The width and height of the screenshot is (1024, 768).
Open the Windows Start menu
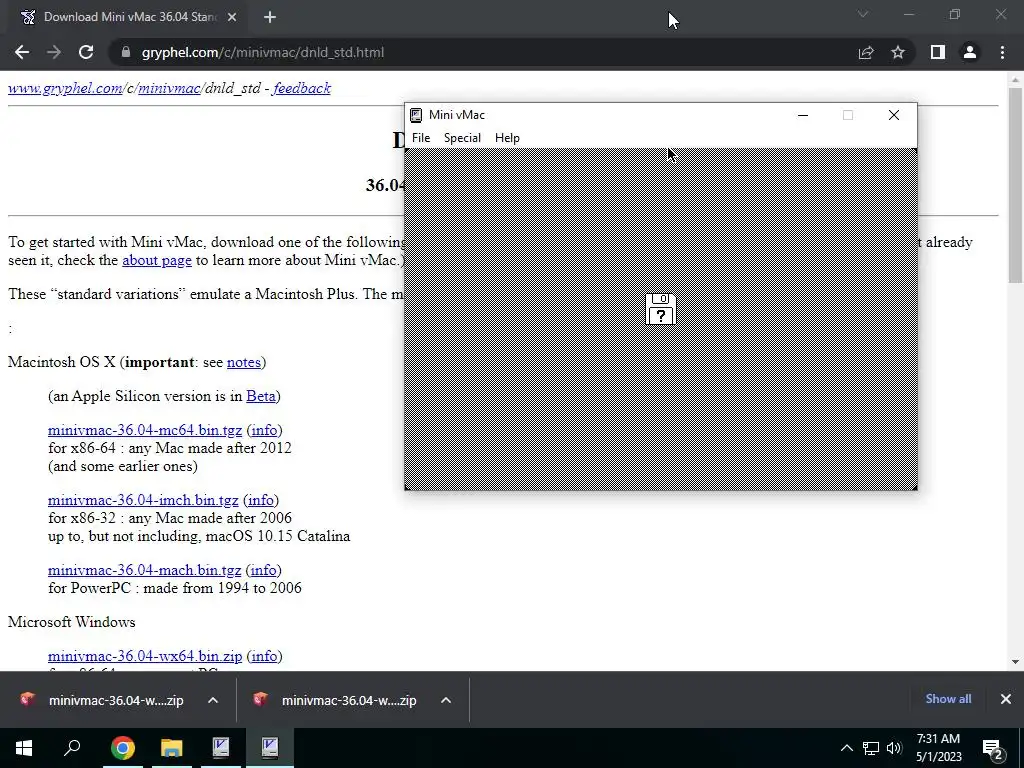[24, 748]
